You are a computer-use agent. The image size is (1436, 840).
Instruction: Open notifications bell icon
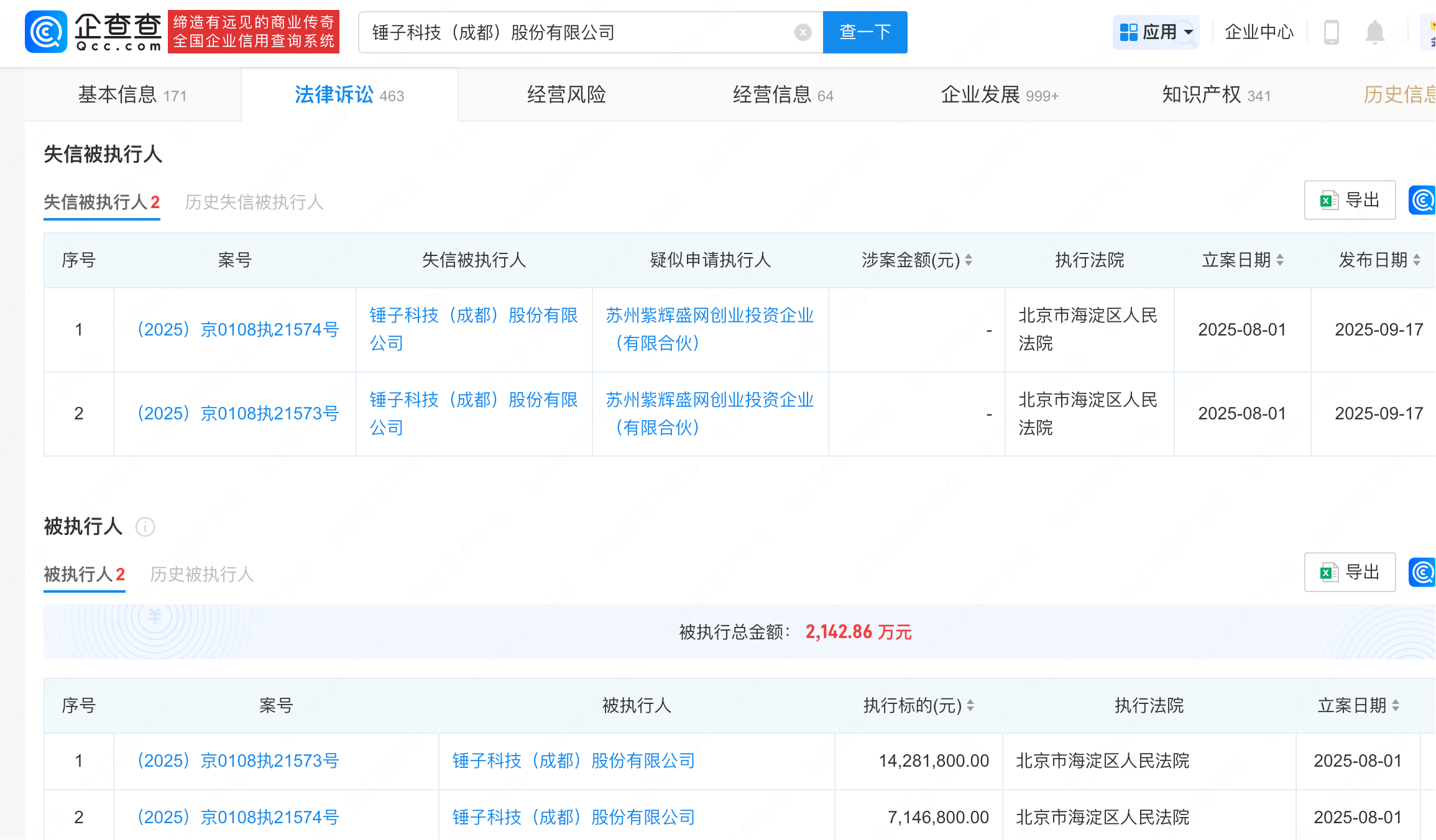coord(1374,32)
